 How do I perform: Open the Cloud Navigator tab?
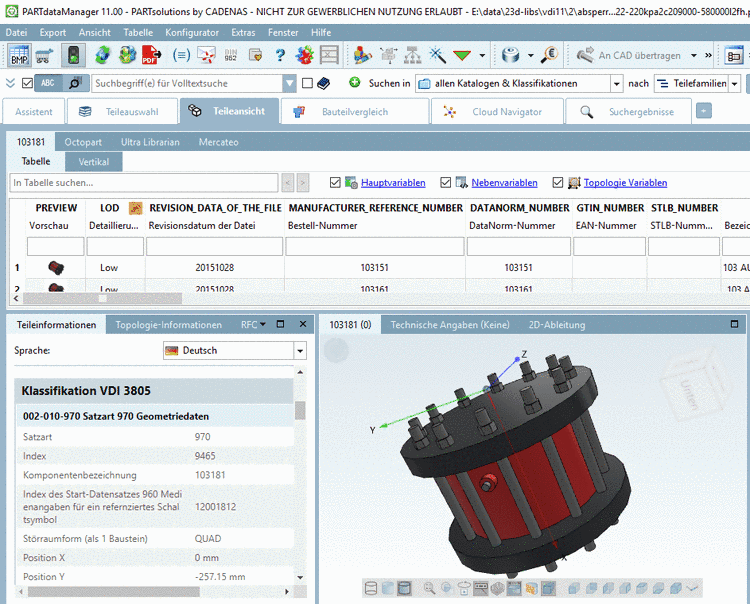(497, 111)
